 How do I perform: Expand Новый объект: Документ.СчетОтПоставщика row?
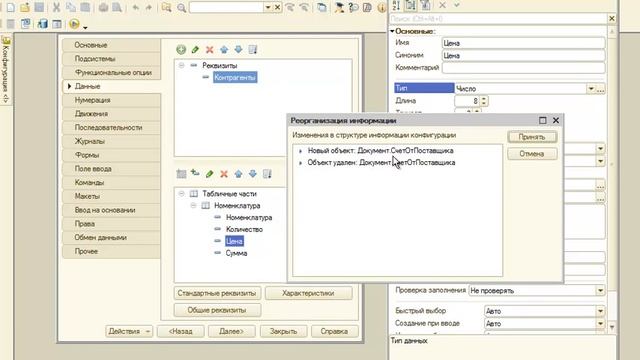click(x=300, y=151)
